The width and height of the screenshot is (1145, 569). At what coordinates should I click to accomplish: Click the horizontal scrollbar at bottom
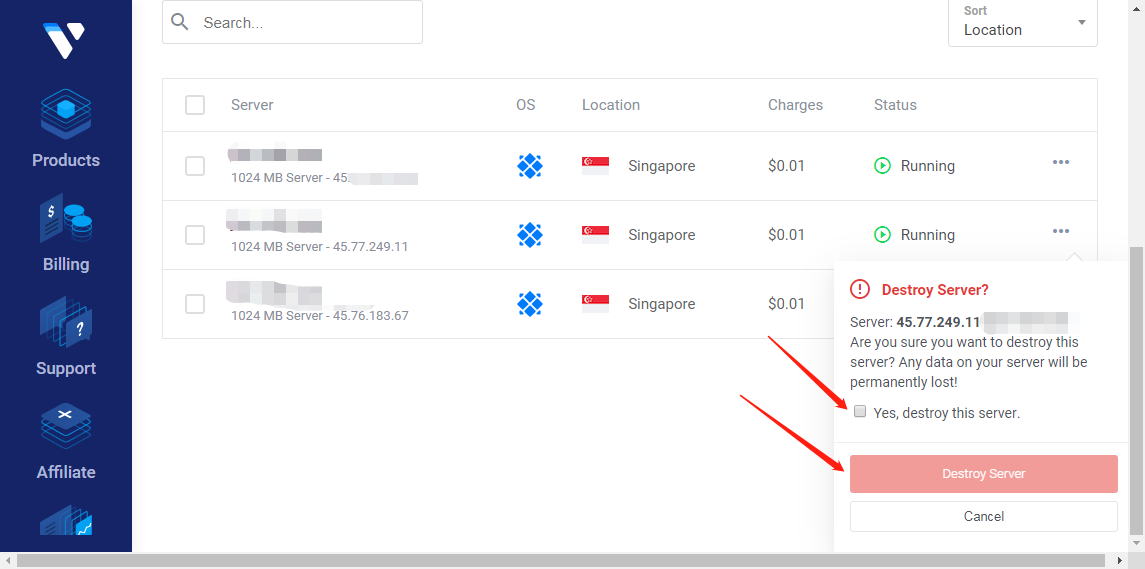point(560,561)
